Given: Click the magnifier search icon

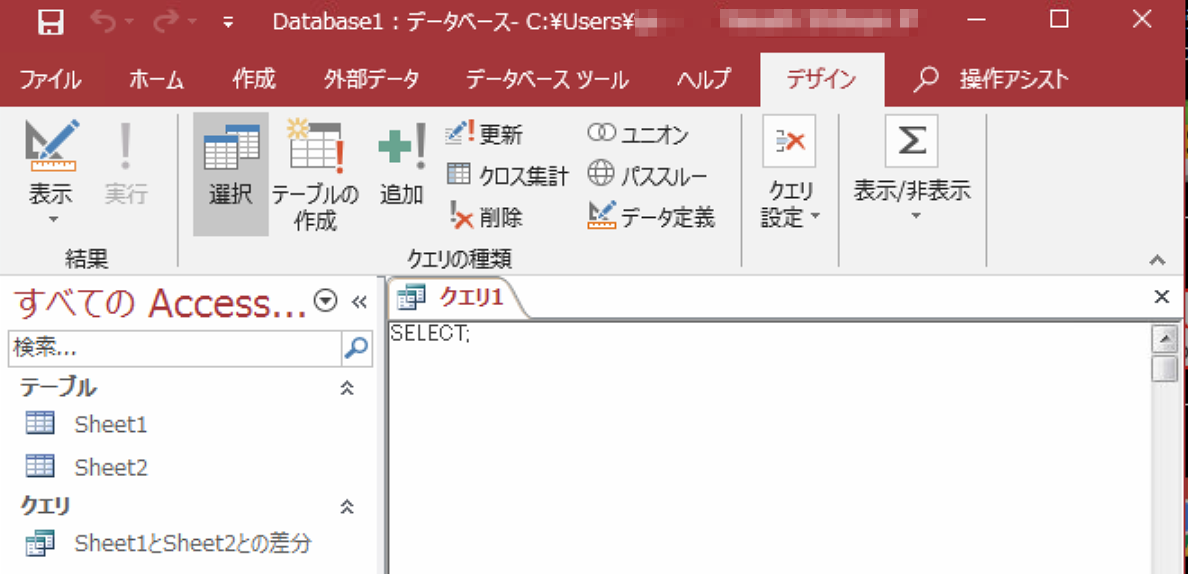Looking at the screenshot, I should (x=357, y=348).
